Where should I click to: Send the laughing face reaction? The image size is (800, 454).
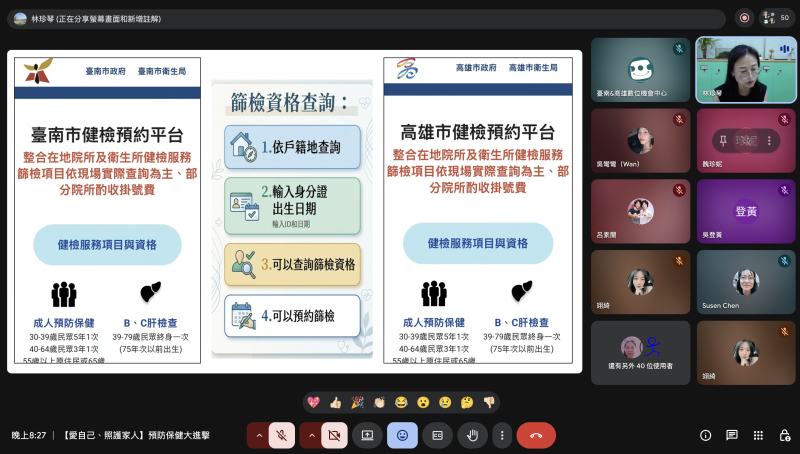(x=401, y=402)
